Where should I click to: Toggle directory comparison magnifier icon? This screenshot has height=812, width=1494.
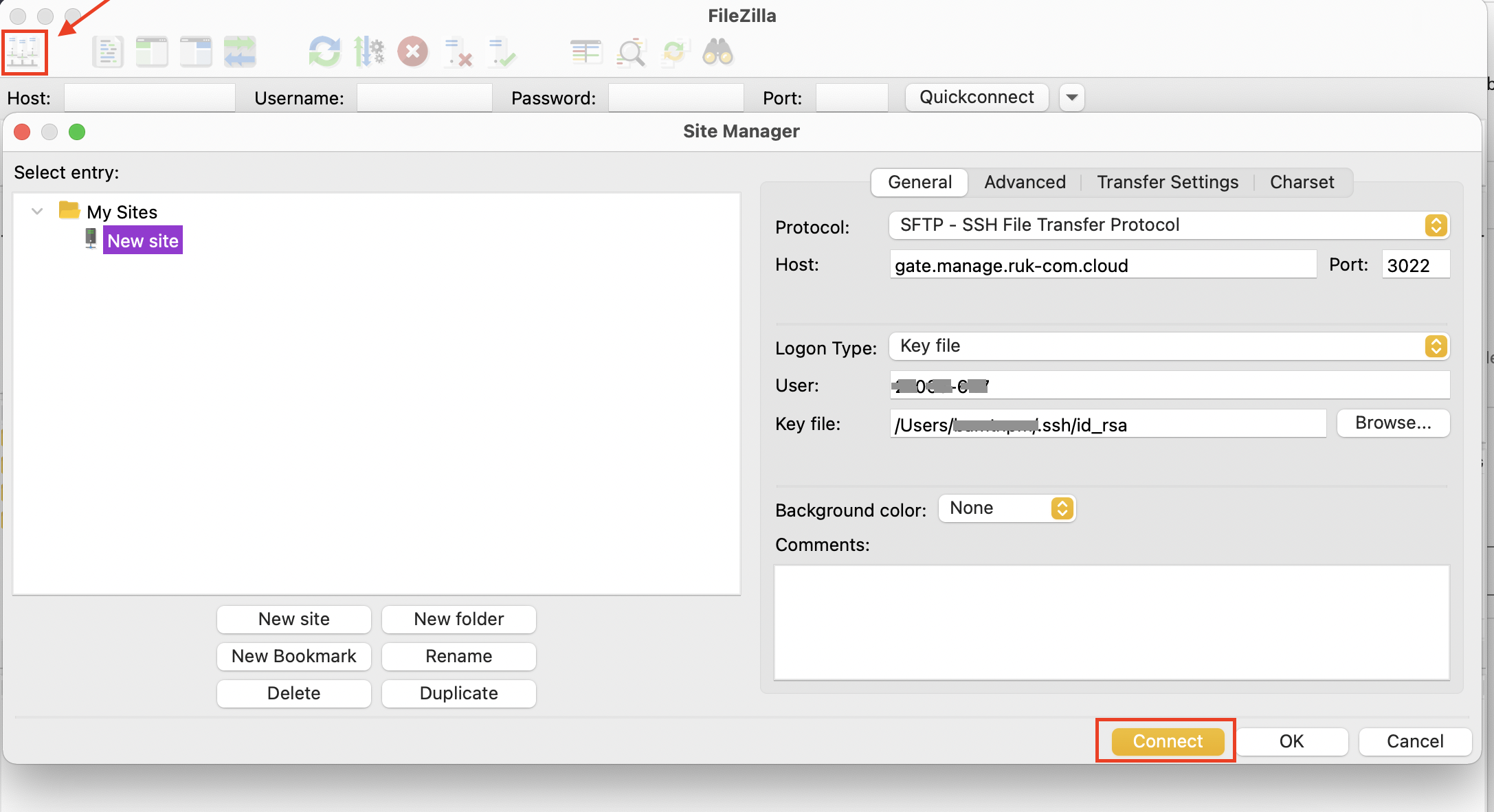(631, 52)
